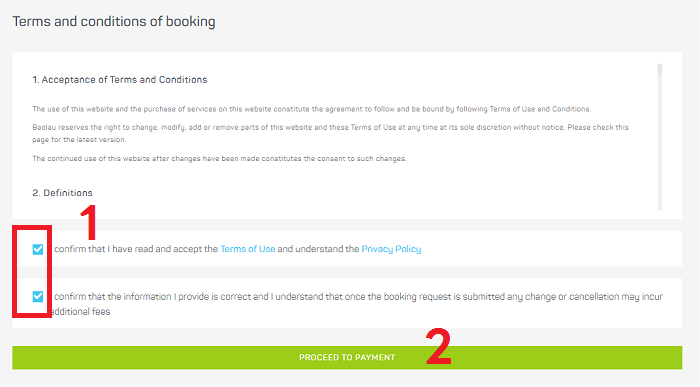Click the red number 1 annotation

coord(89,222)
